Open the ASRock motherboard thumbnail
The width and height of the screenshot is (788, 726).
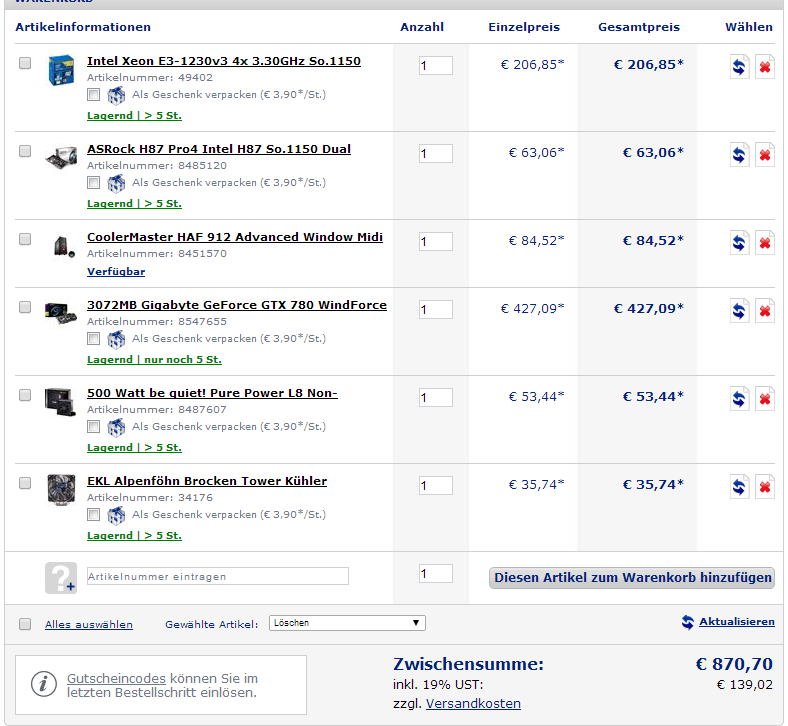point(61,157)
